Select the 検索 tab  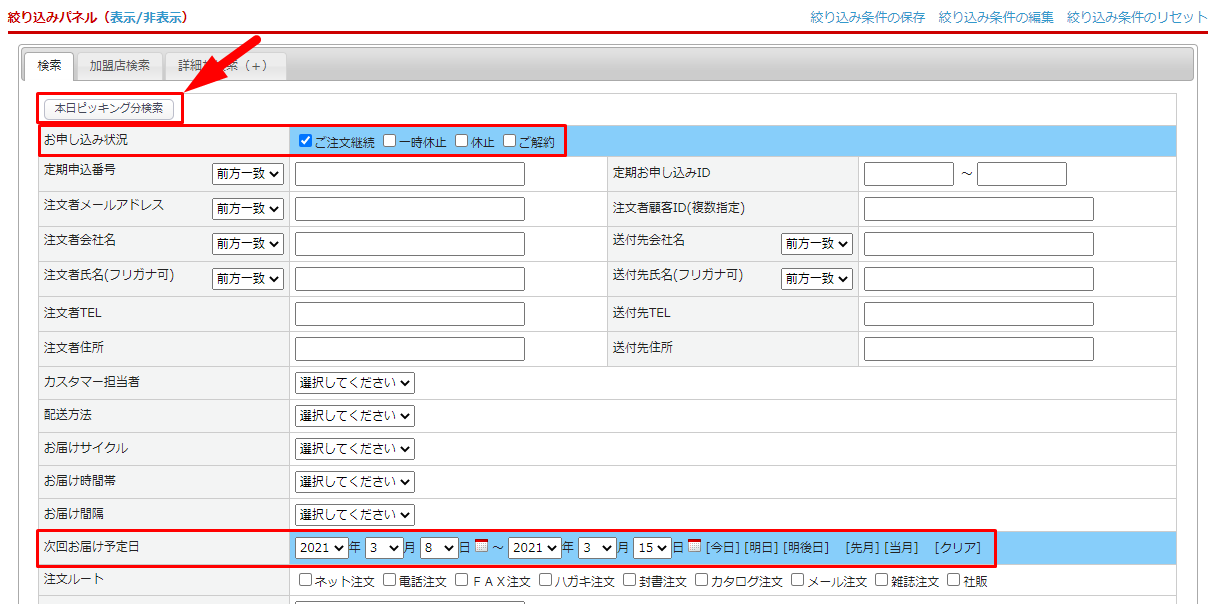pyautogui.click(x=49, y=66)
